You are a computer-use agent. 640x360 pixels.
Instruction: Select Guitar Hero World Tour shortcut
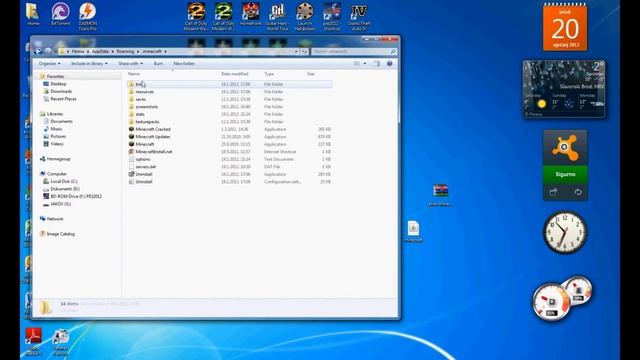278,16
